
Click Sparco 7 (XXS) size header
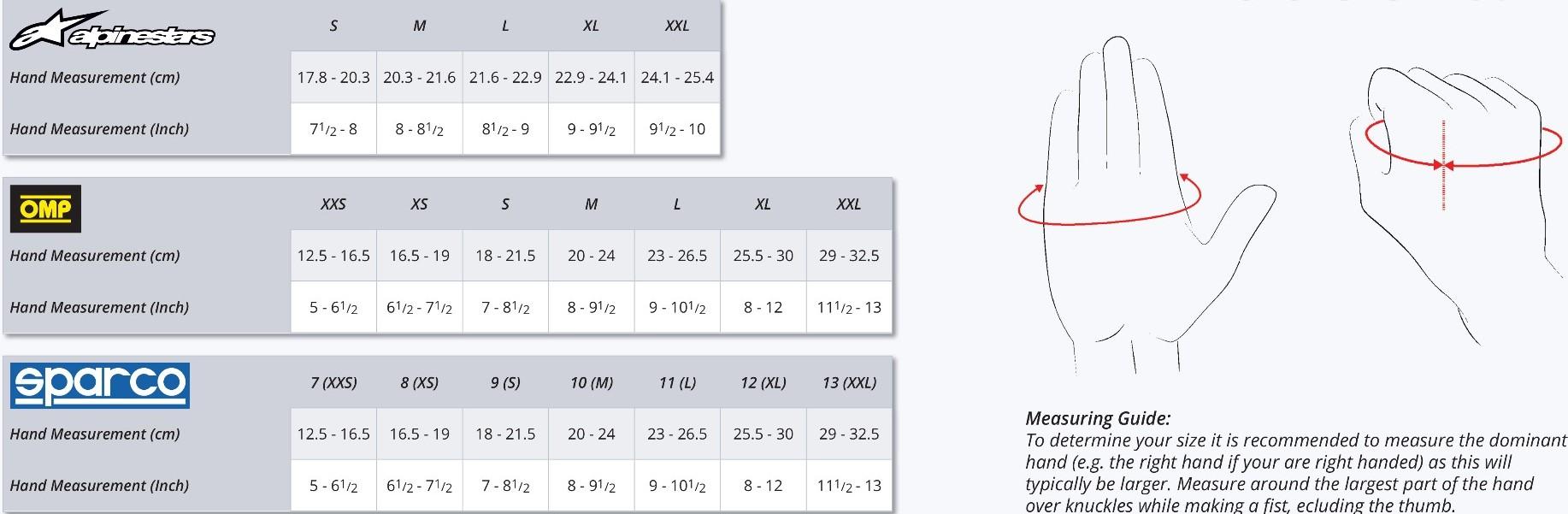(x=333, y=382)
